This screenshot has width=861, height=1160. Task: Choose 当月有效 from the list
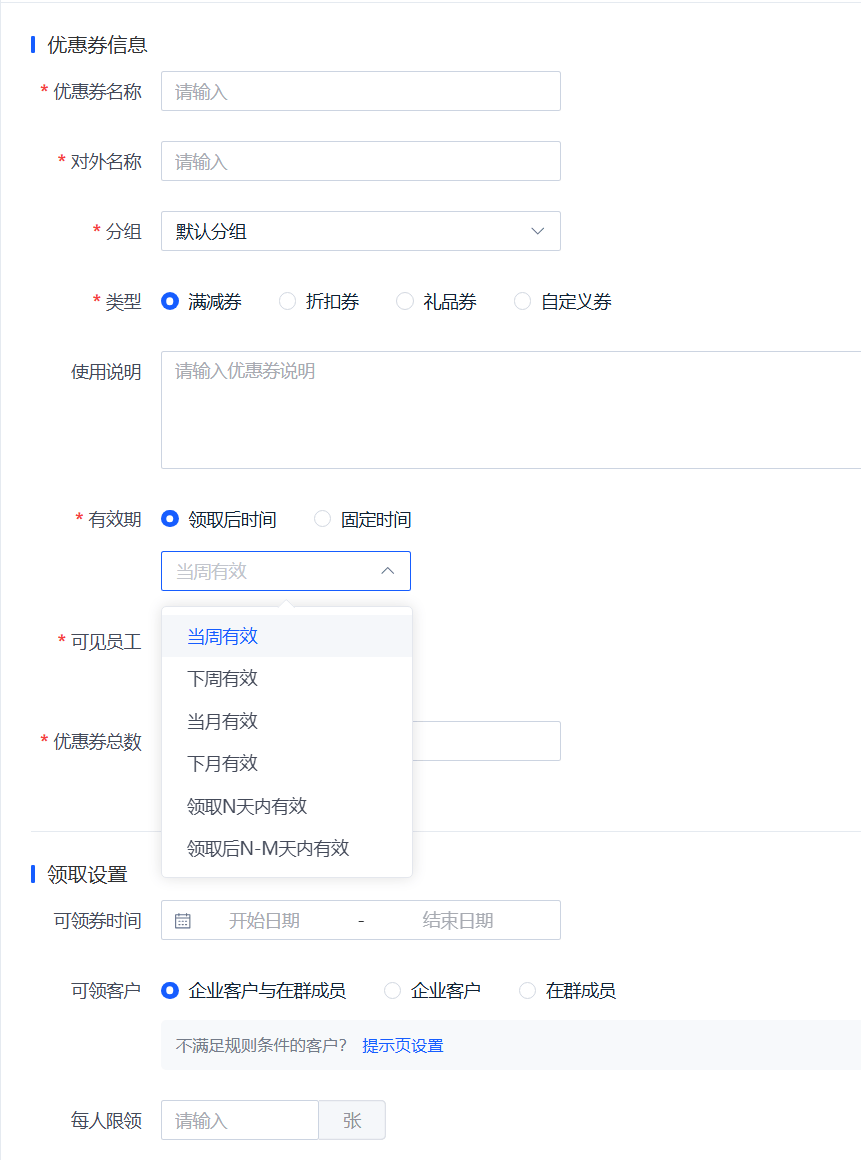287,721
